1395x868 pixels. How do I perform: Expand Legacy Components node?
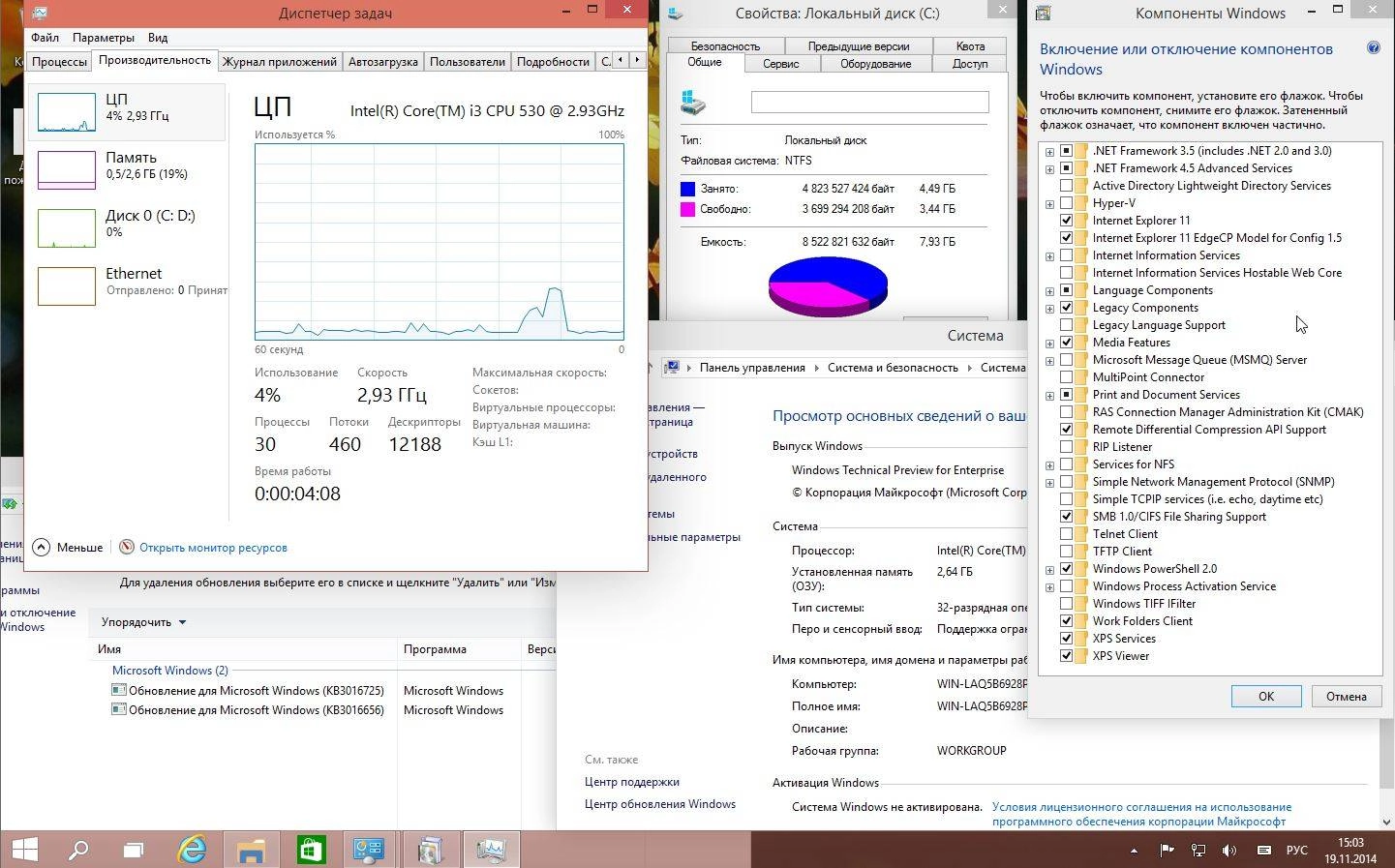1049,308
